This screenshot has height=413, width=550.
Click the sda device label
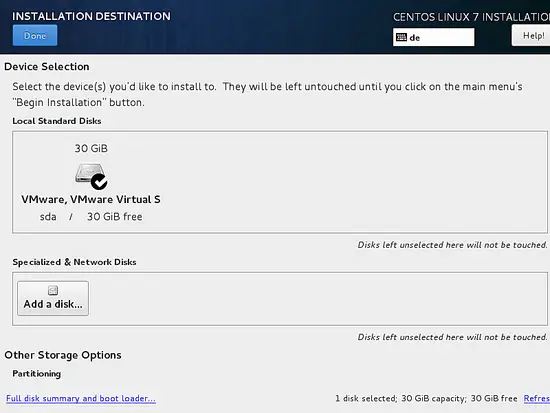48,217
